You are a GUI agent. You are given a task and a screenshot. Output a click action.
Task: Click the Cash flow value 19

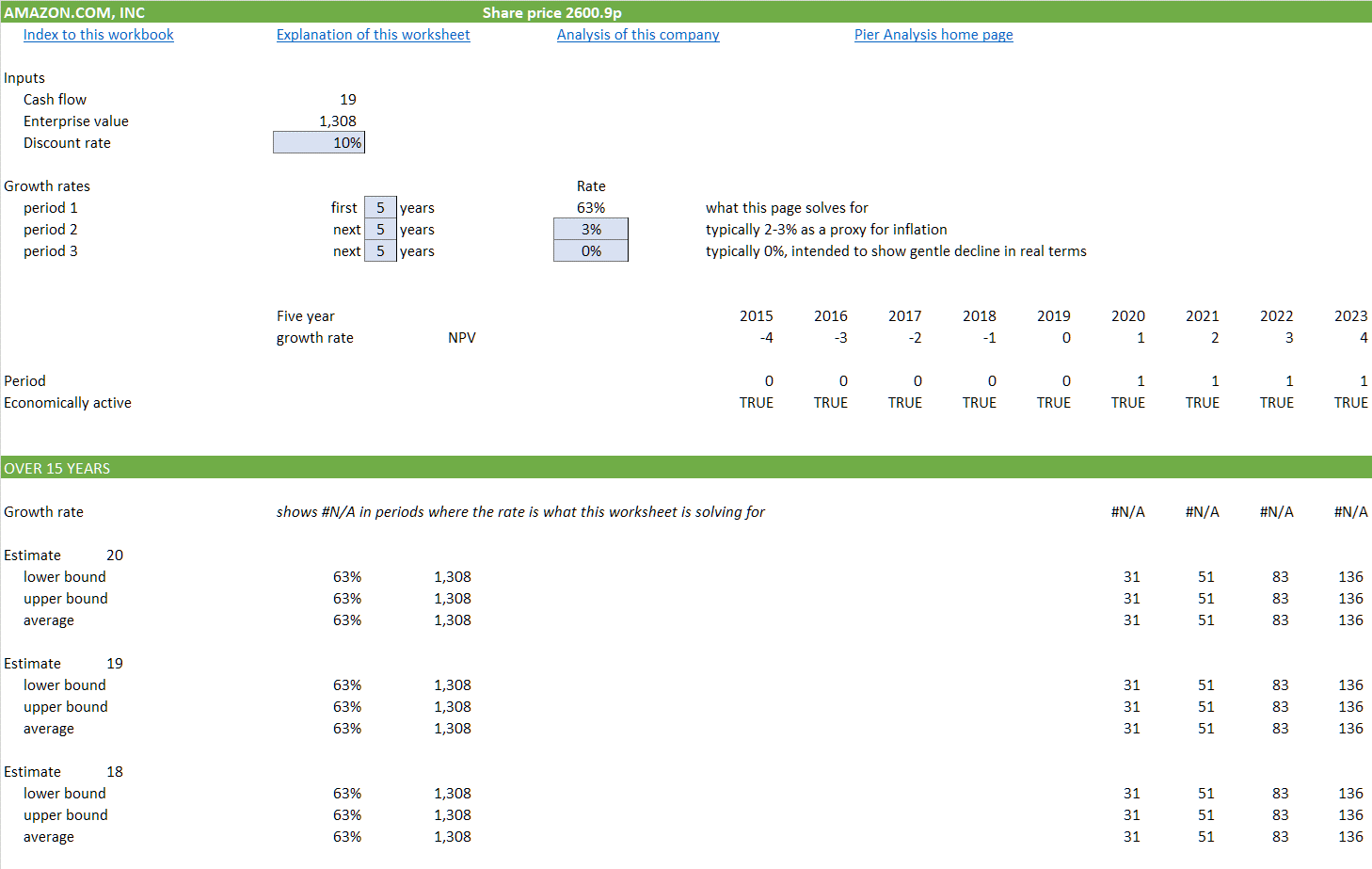pos(348,99)
